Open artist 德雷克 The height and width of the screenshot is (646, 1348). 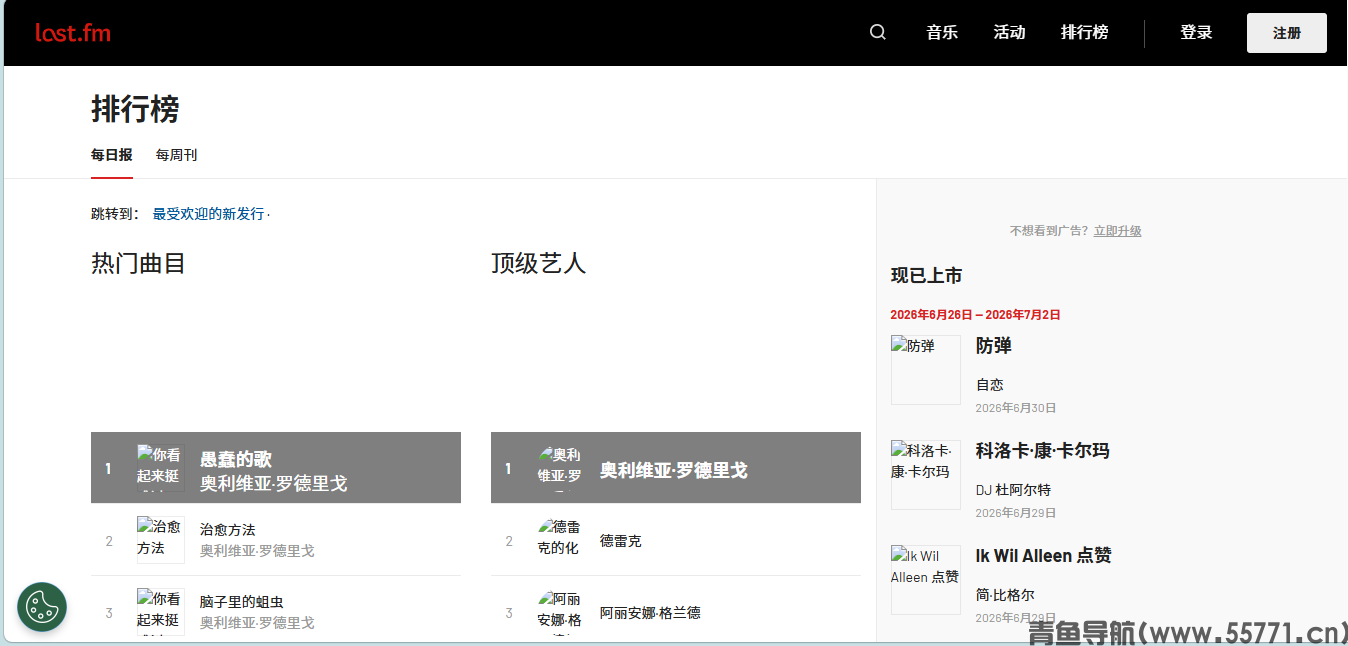coord(621,541)
